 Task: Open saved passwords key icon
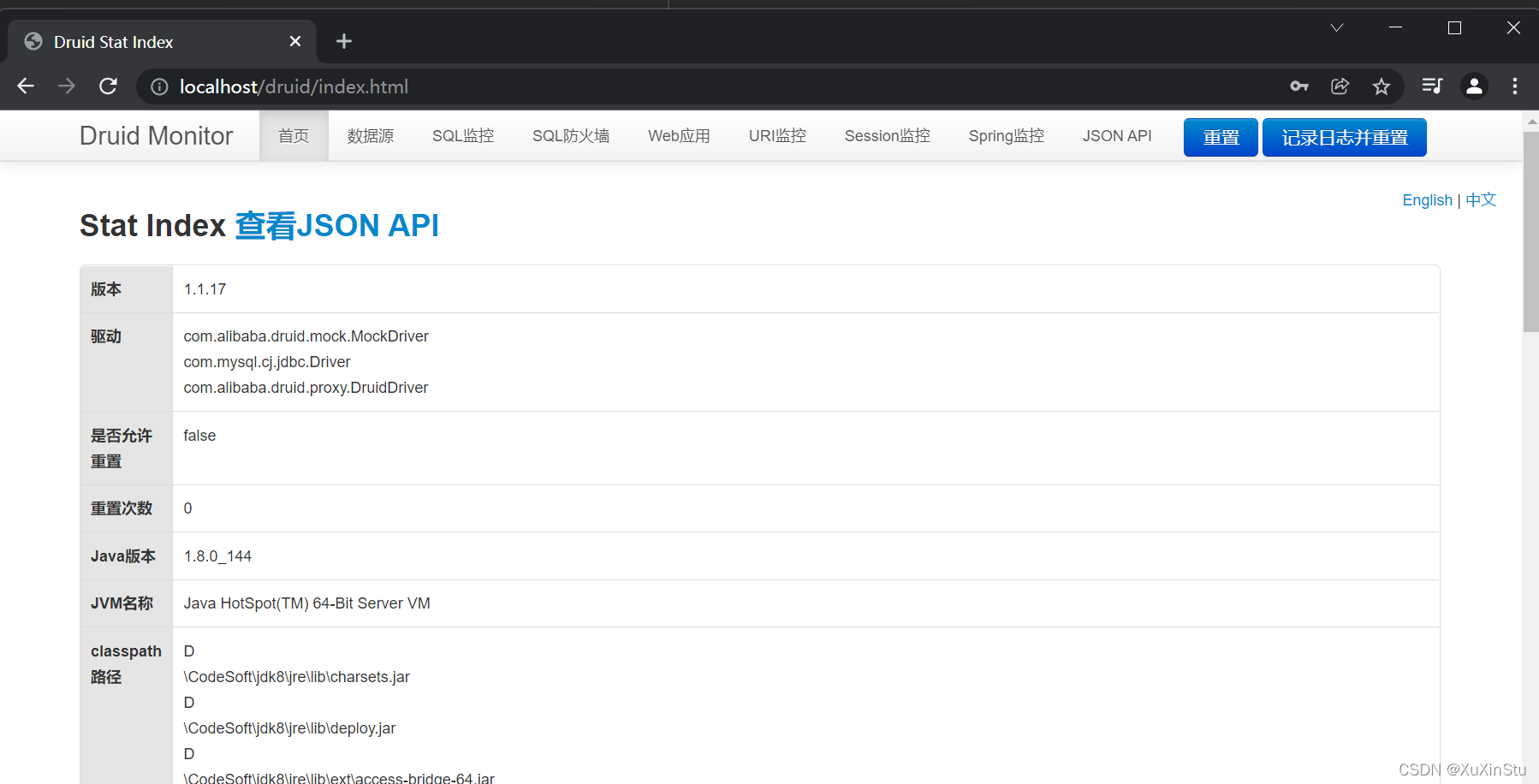pos(1299,86)
